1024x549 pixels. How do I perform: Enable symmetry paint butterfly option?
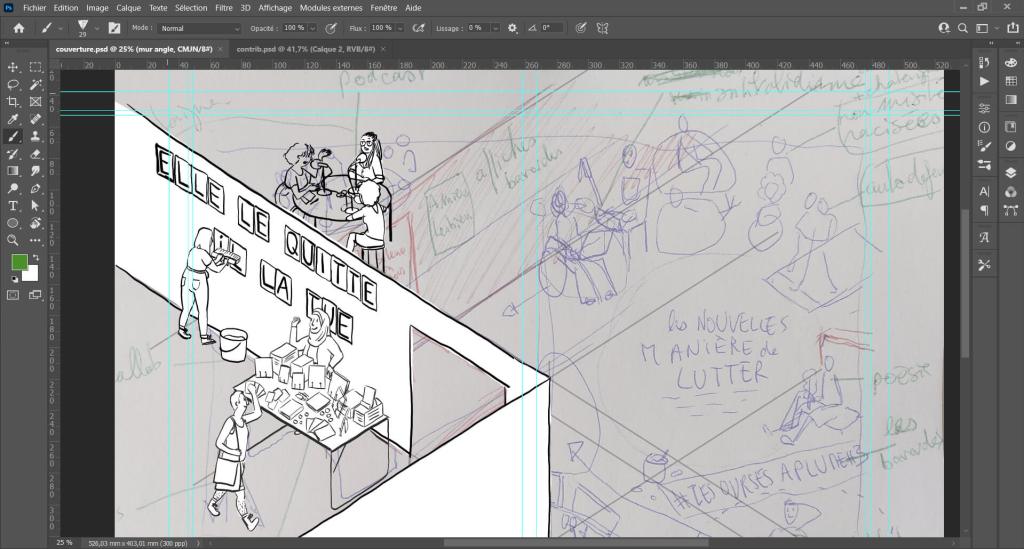coord(602,28)
